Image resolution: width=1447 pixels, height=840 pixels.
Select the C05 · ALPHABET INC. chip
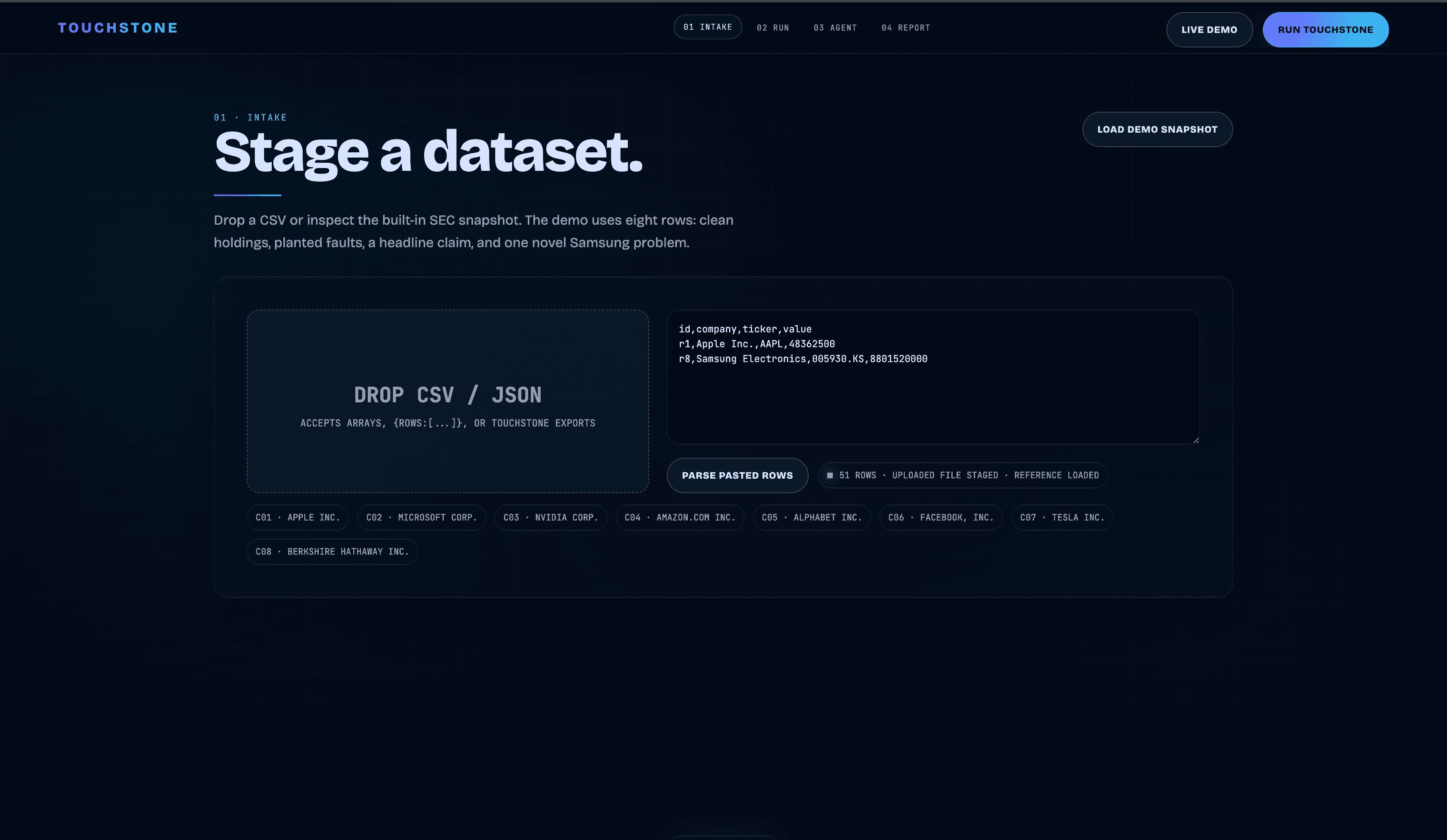point(812,518)
